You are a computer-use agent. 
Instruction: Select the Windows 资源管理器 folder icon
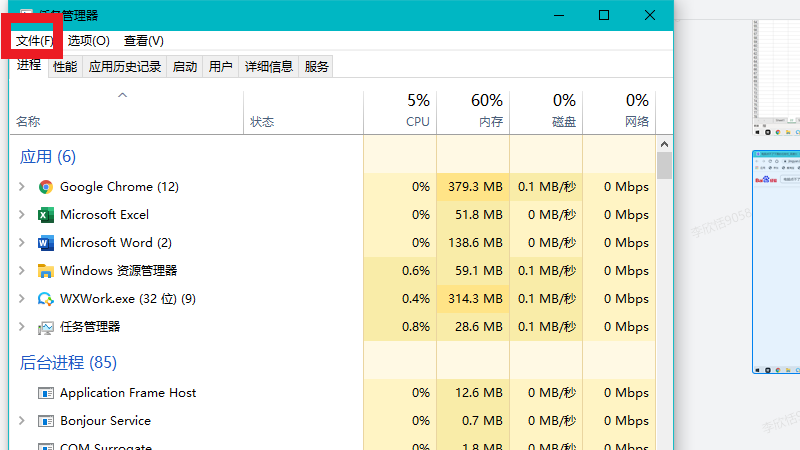pyautogui.click(x=45, y=271)
